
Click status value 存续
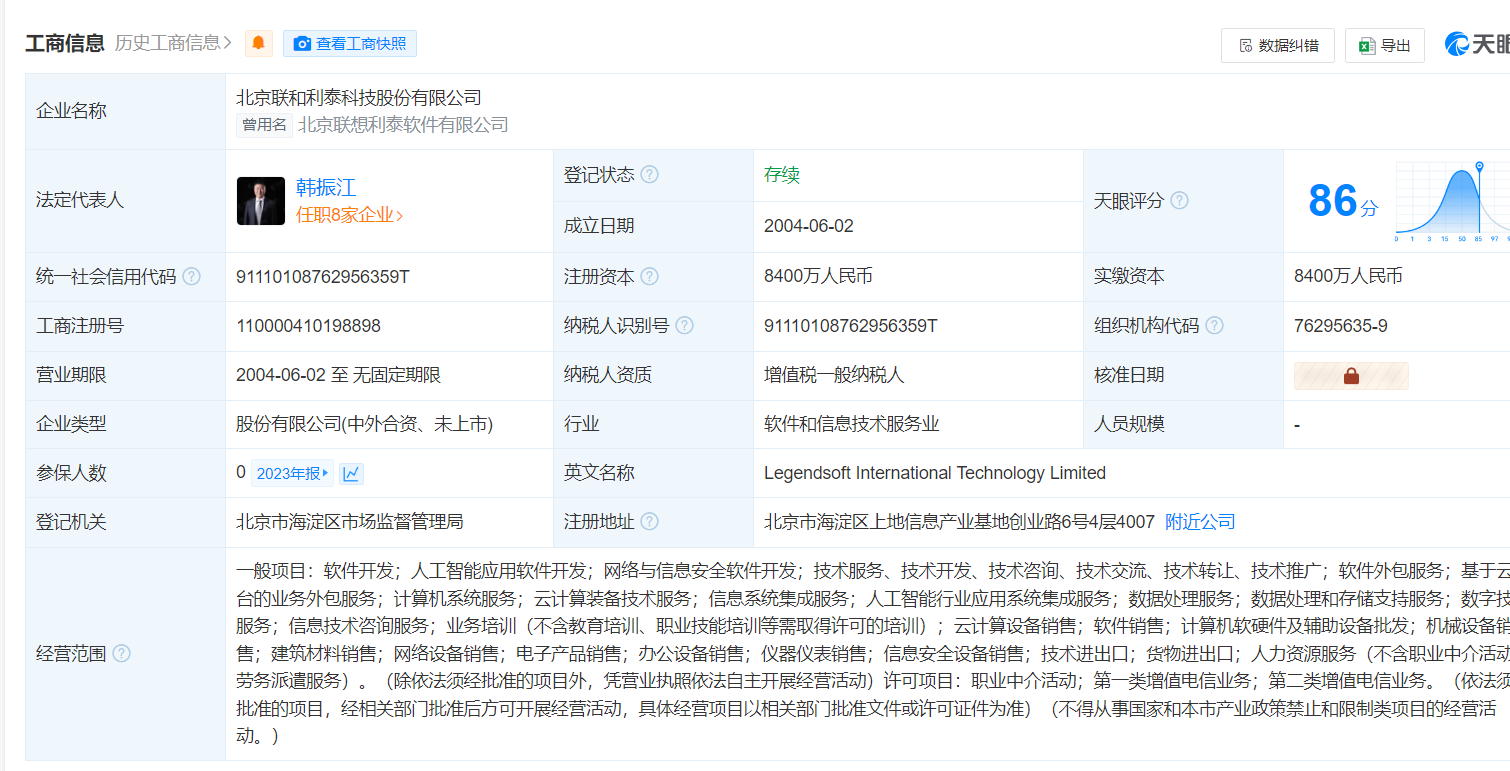782,175
